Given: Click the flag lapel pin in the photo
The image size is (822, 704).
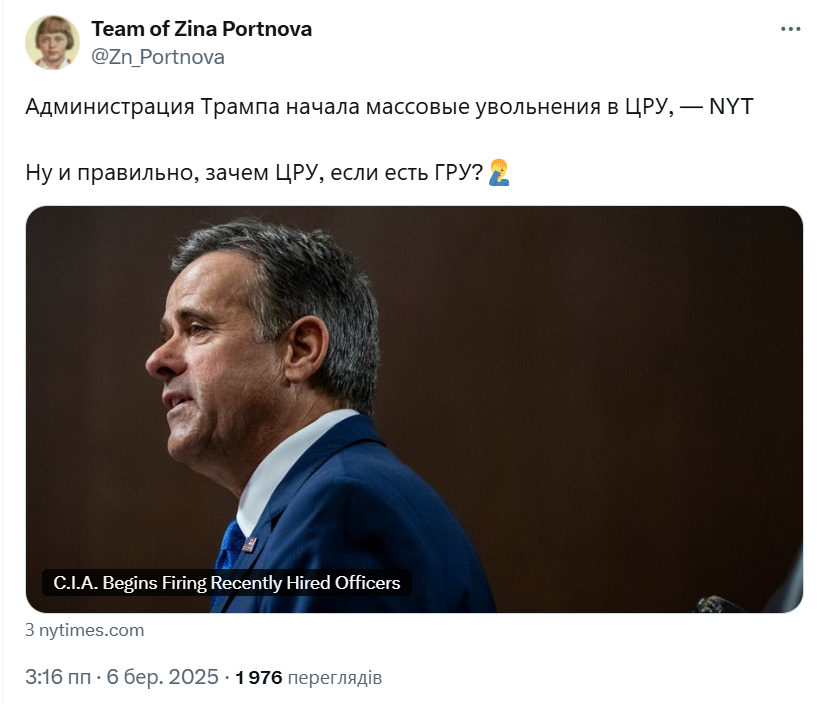Looking at the screenshot, I should (249, 544).
